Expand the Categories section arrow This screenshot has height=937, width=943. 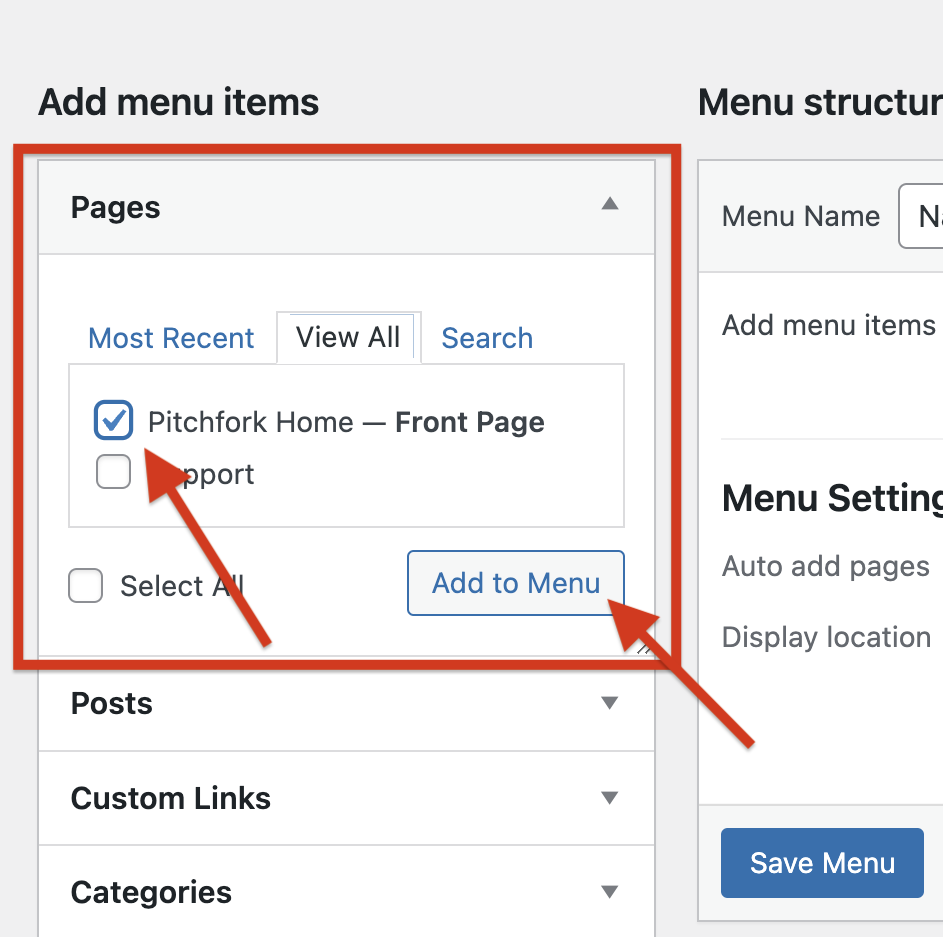(x=610, y=891)
